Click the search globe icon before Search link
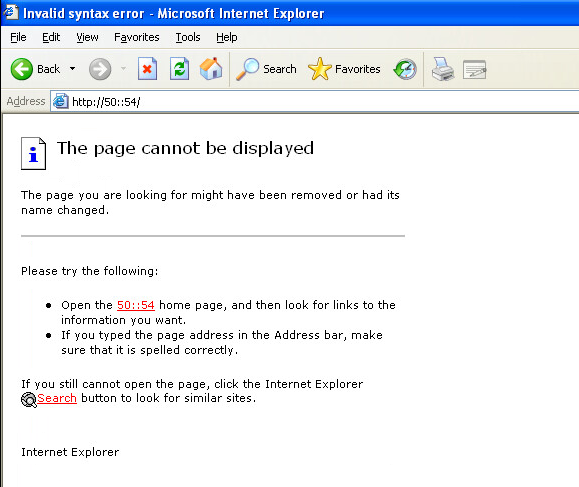The image size is (579, 487). coord(29,400)
